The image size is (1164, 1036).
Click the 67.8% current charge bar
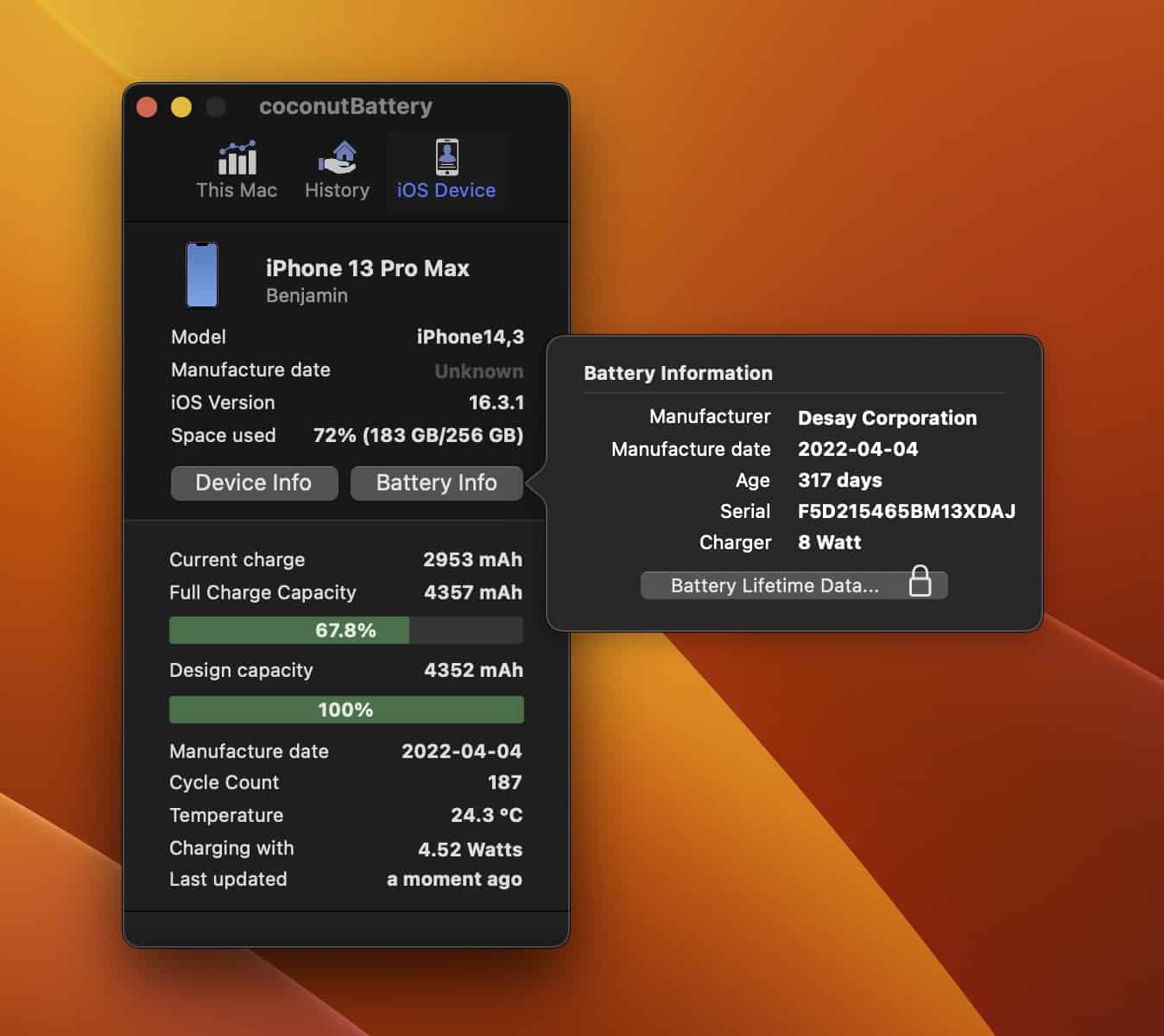[x=345, y=630]
